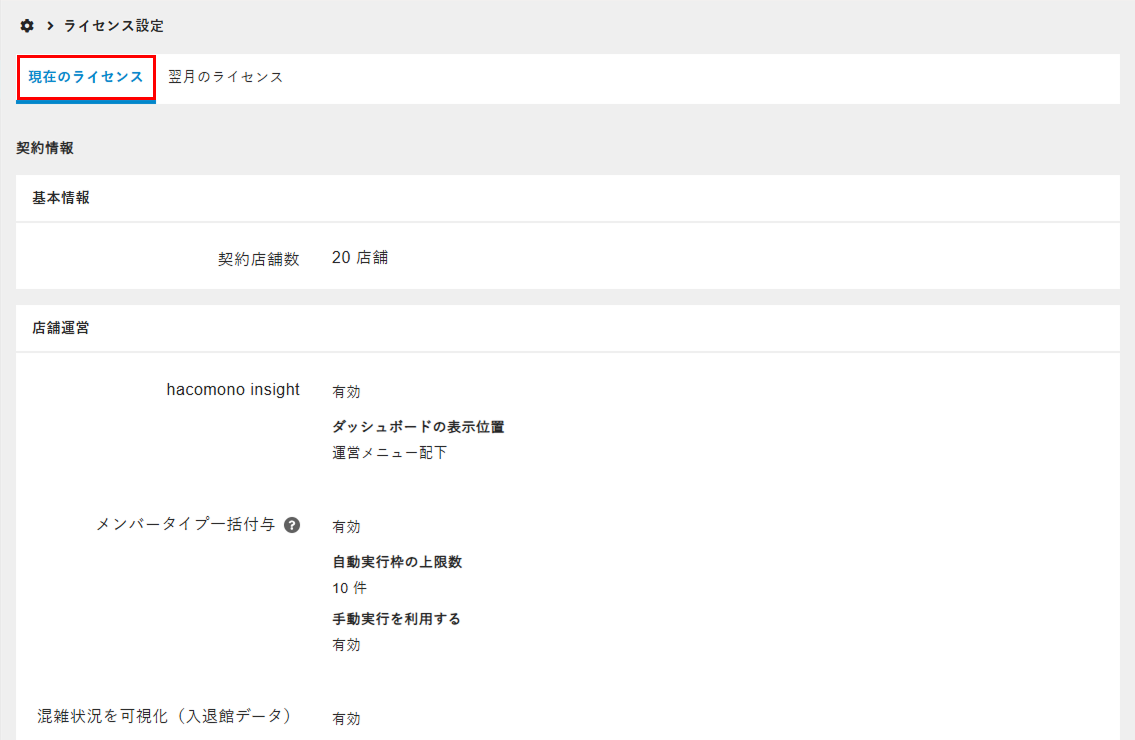The width and height of the screenshot is (1135, 740).
Task: Click the 自動実行枠の上限数 label
Action: [397, 562]
